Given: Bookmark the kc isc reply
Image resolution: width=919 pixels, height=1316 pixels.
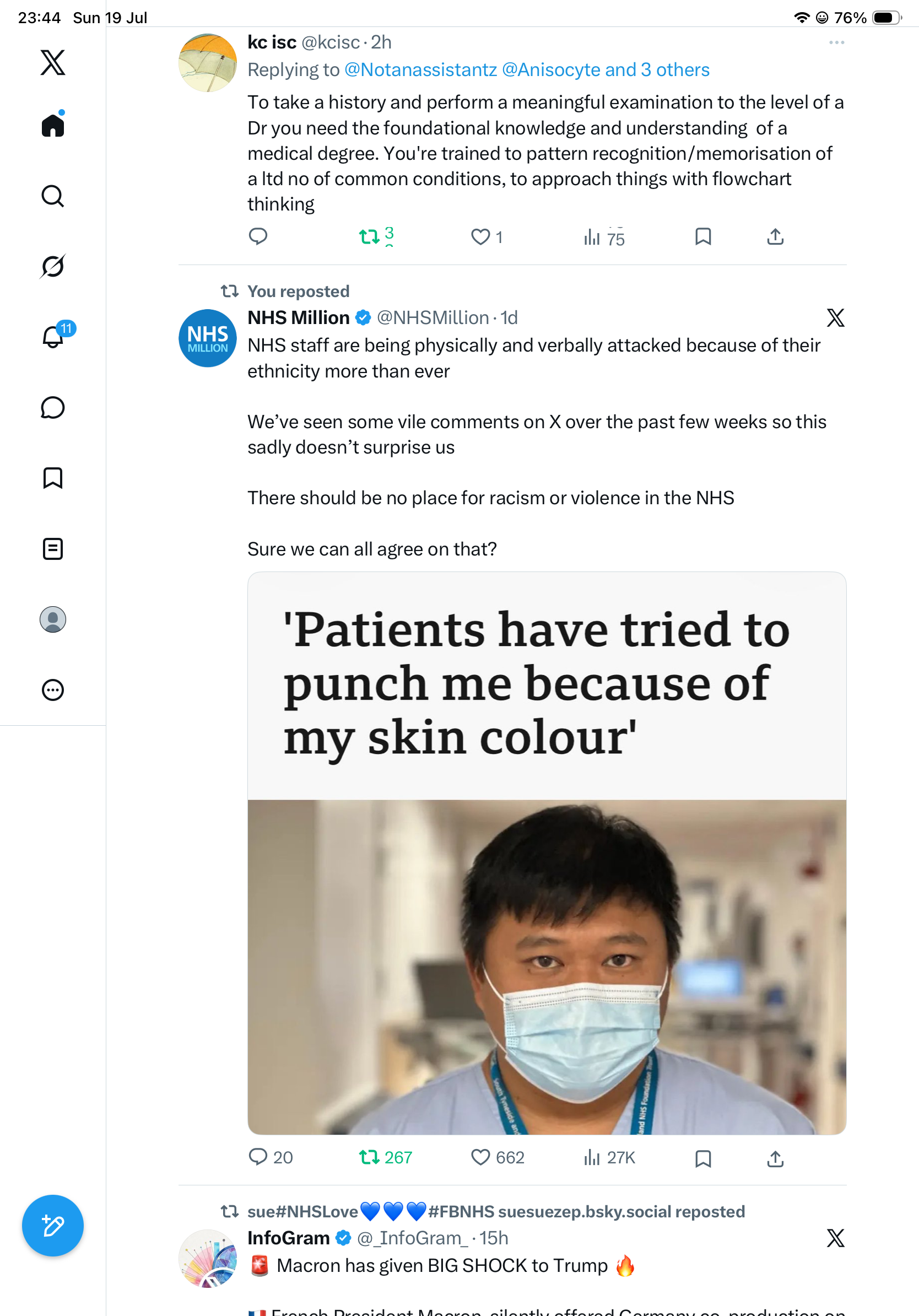Looking at the screenshot, I should [x=703, y=236].
